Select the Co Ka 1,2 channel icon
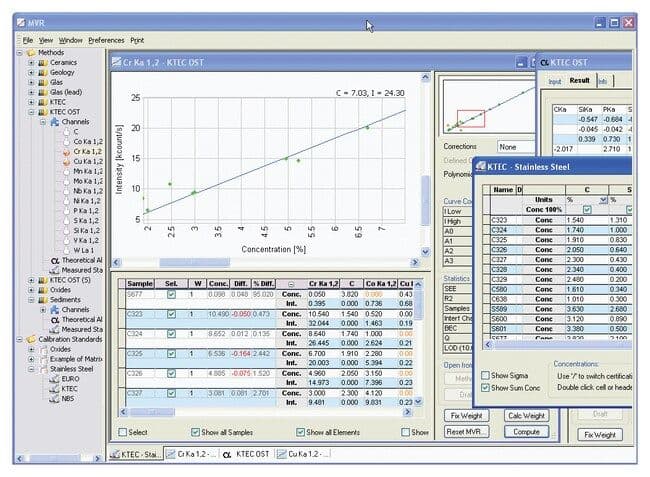The image size is (650, 477). click(x=66, y=142)
